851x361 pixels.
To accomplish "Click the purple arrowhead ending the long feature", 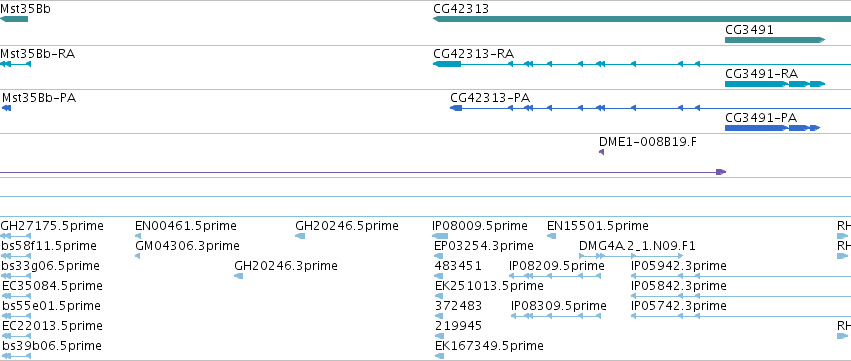I will click(x=721, y=172).
